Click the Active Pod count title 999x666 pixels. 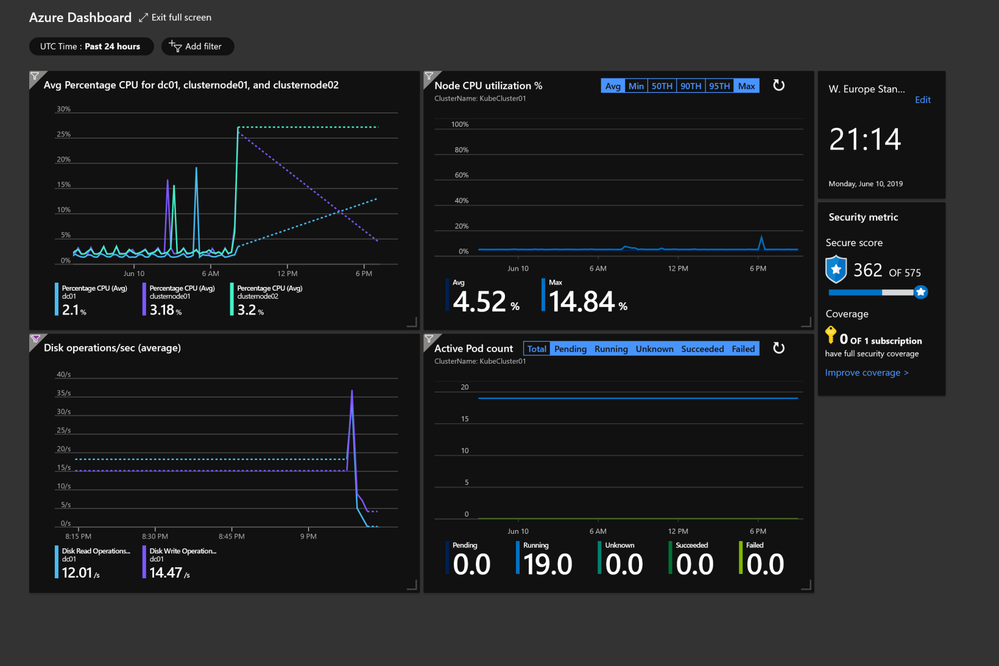(473, 349)
